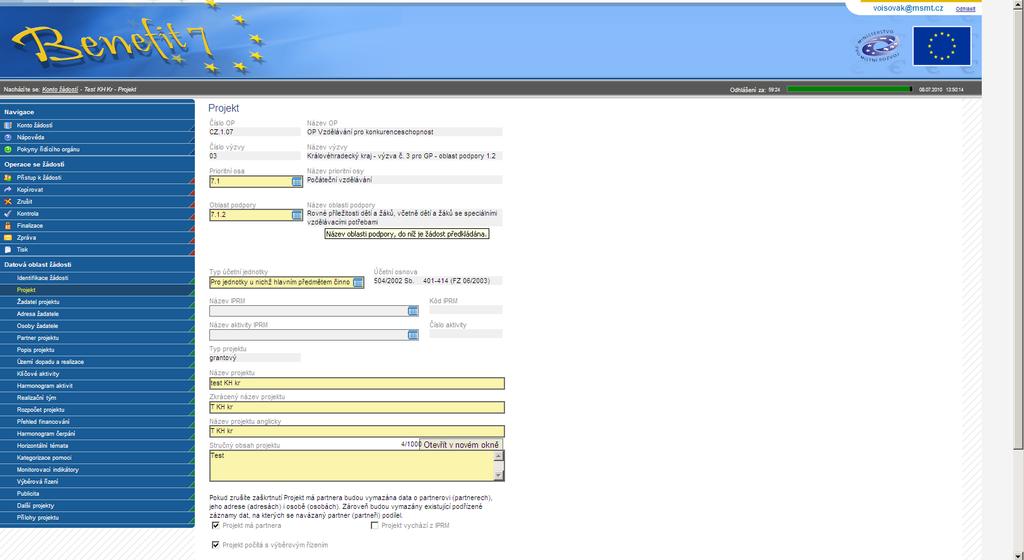Toggle Projekt má partnera checkbox
The width and height of the screenshot is (1024, 560).
[216, 525]
